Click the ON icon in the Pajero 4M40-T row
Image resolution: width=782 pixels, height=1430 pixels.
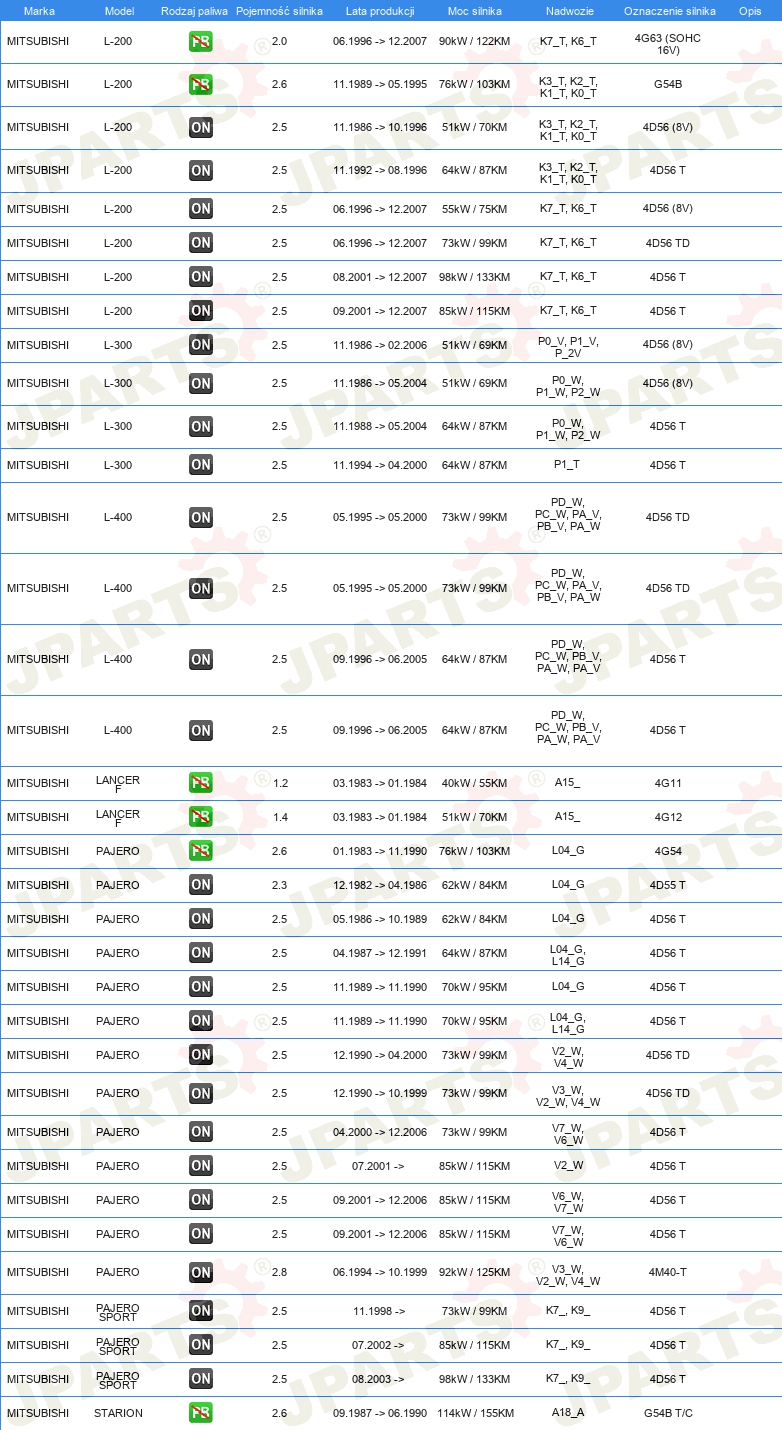point(201,1273)
